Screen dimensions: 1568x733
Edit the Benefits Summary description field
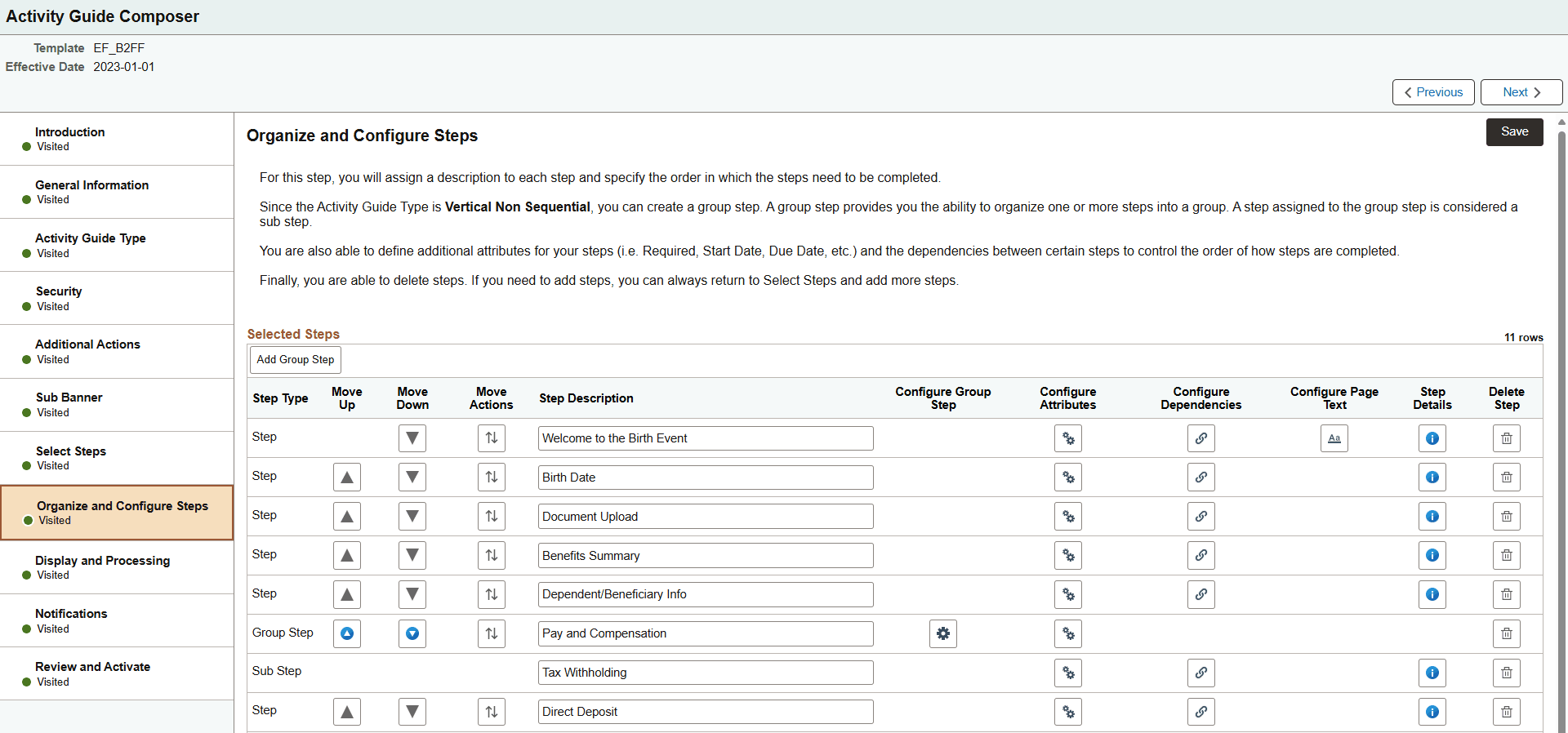(x=706, y=556)
